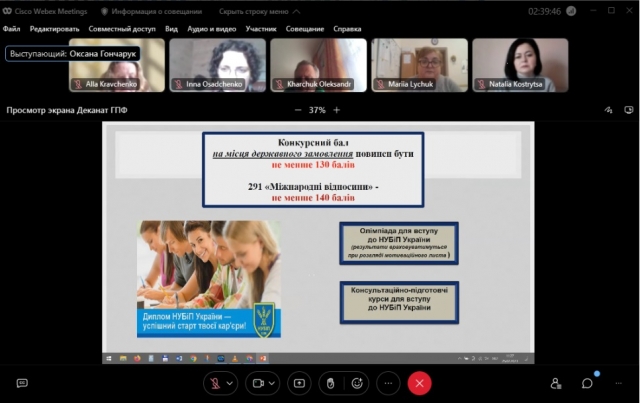
Task: Unmute the microphone button
Action: (x=214, y=382)
